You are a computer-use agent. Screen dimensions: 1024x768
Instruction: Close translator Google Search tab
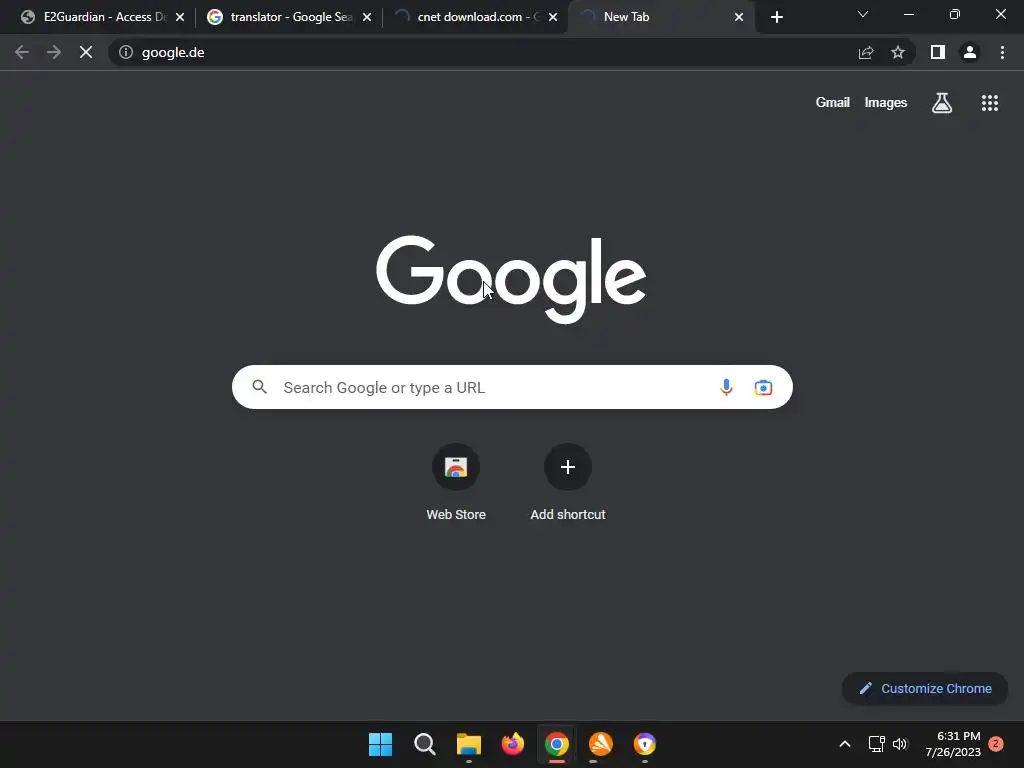[x=367, y=17]
